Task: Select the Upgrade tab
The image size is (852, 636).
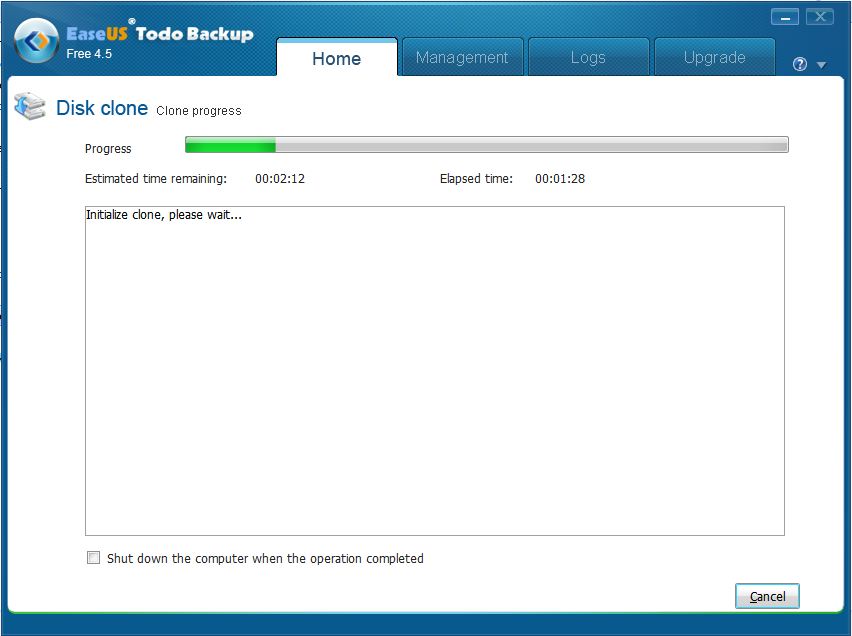Action: coord(714,58)
